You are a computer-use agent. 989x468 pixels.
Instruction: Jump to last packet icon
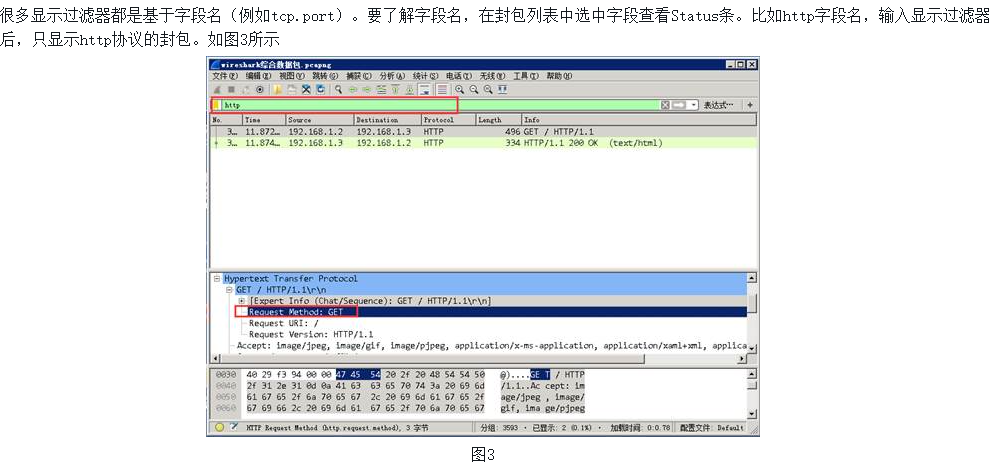coord(410,90)
